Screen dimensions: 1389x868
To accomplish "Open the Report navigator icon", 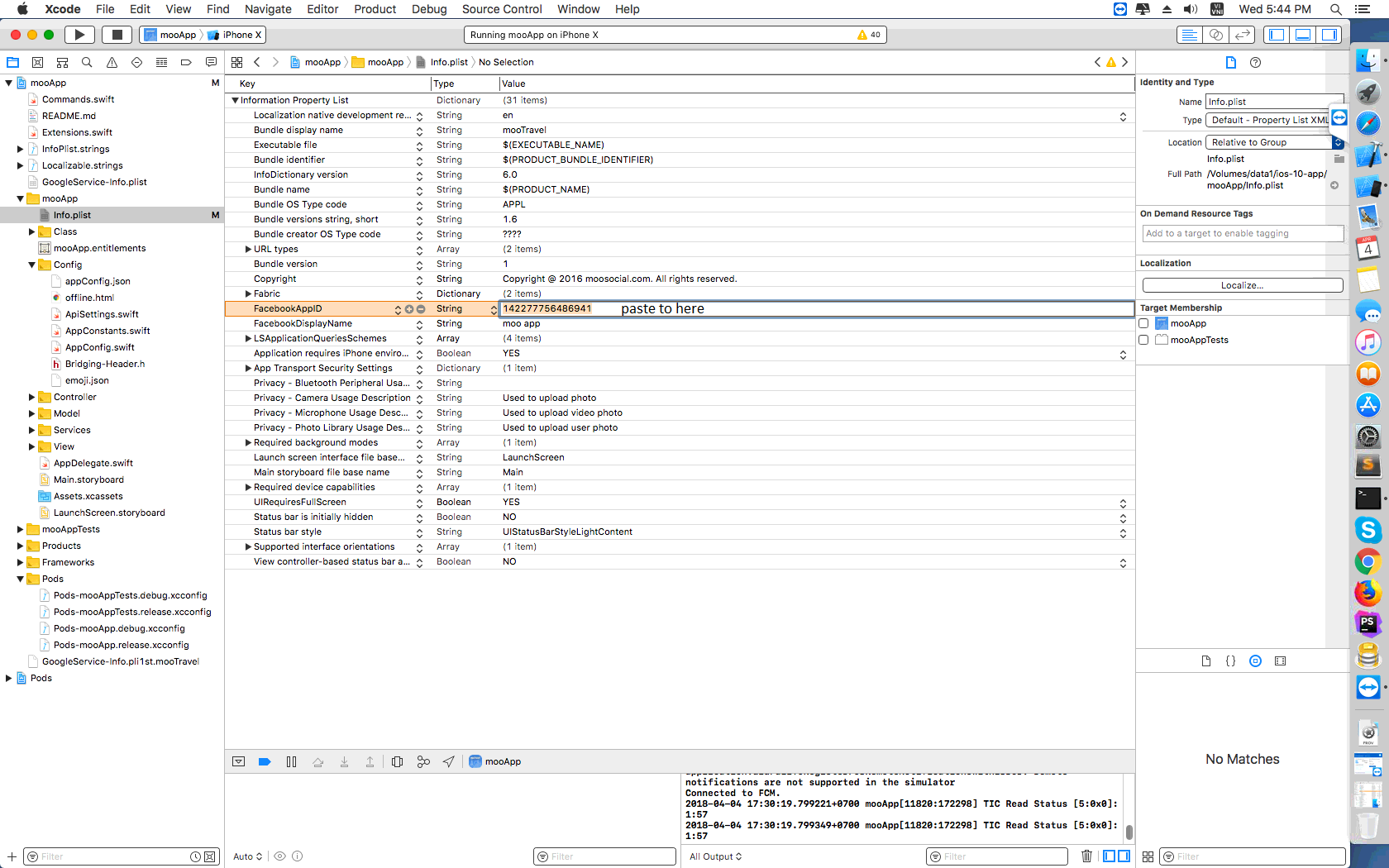I will 211,62.
